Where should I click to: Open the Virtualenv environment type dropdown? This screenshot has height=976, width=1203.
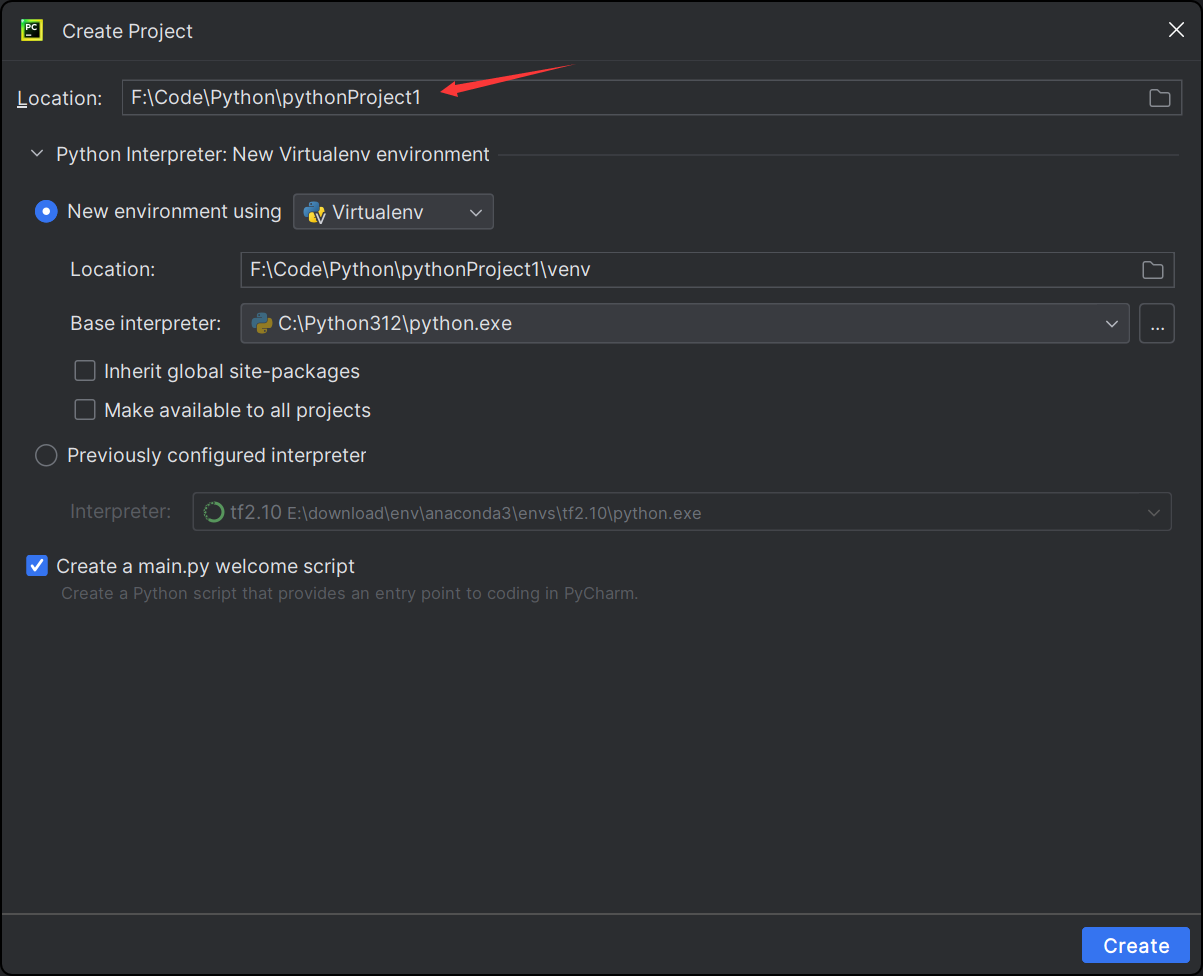click(474, 211)
